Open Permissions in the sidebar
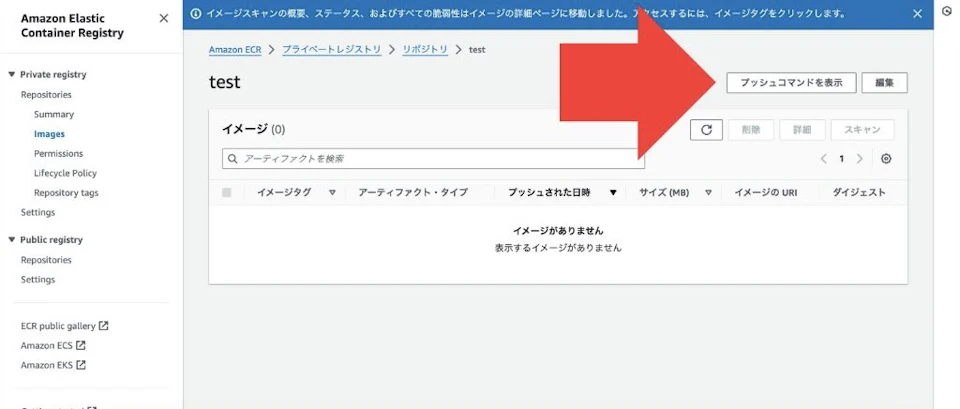This screenshot has height=409, width=960. tap(59, 154)
